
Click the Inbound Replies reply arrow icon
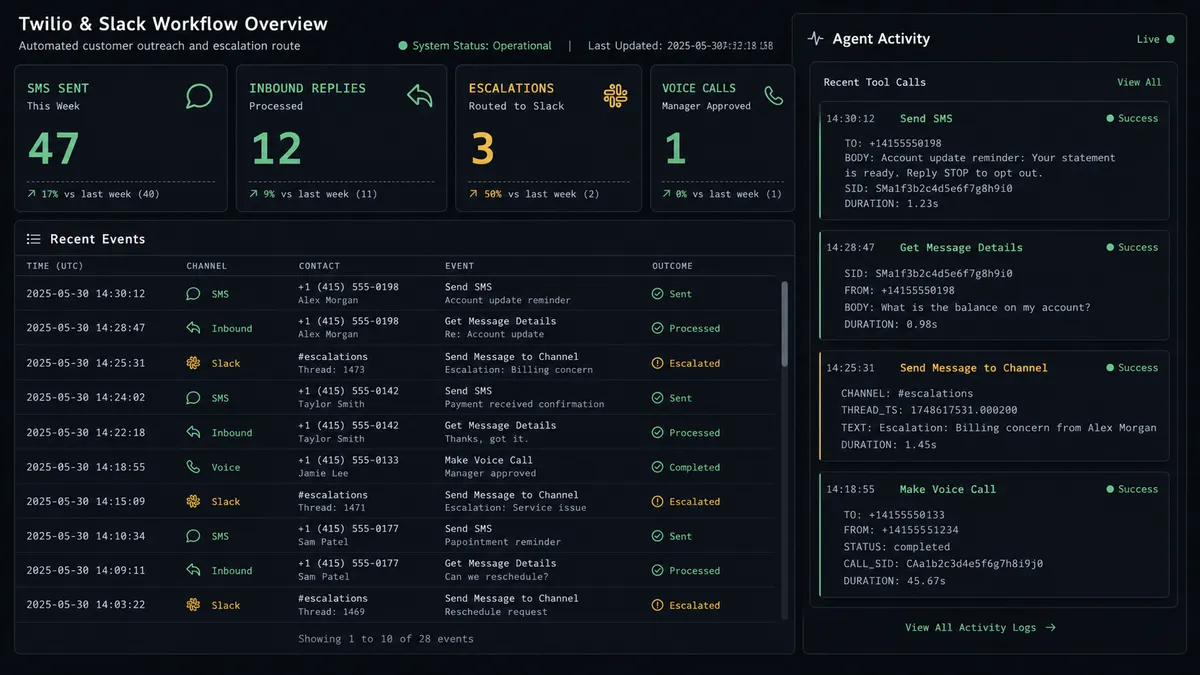coord(420,96)
